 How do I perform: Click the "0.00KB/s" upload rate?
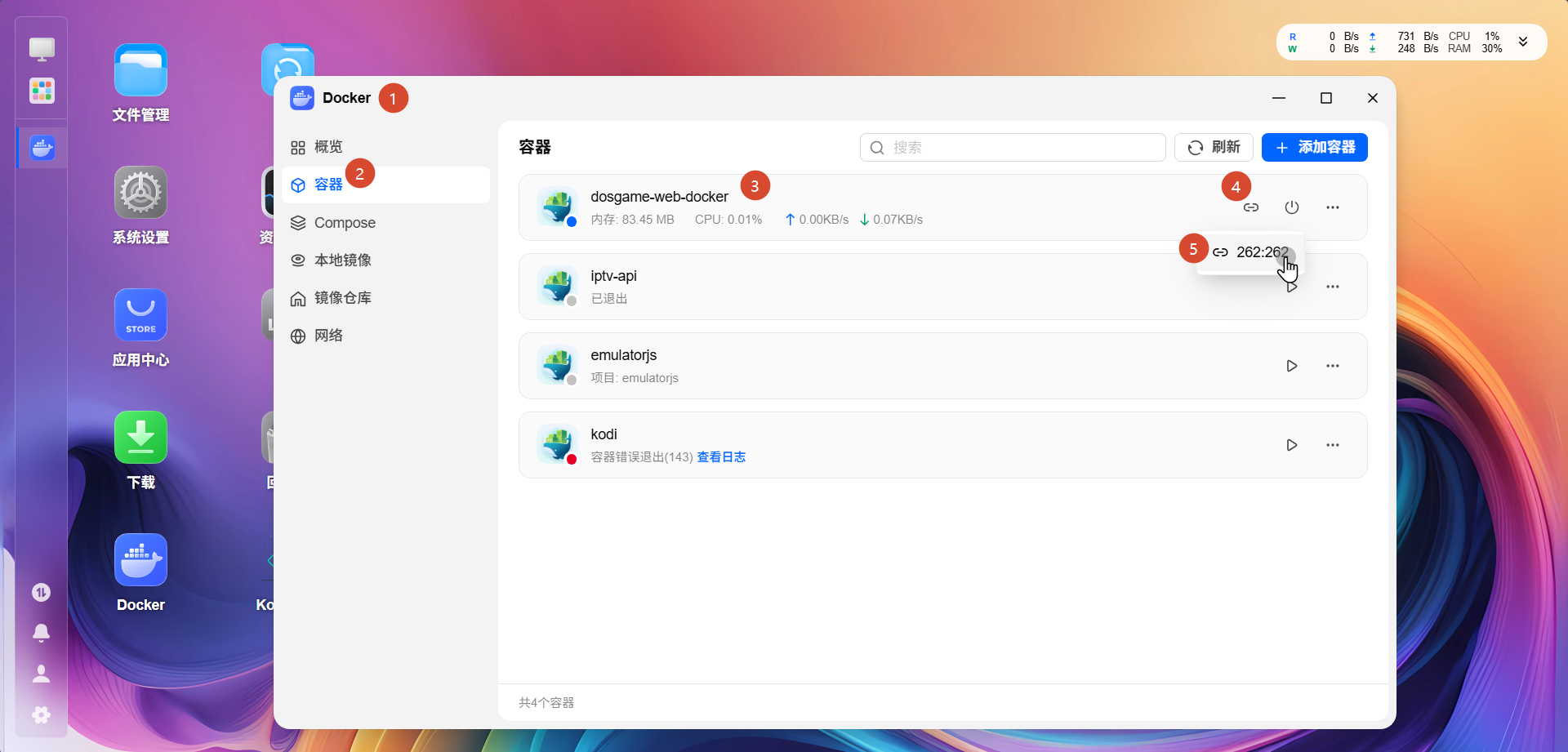[817, 220]
